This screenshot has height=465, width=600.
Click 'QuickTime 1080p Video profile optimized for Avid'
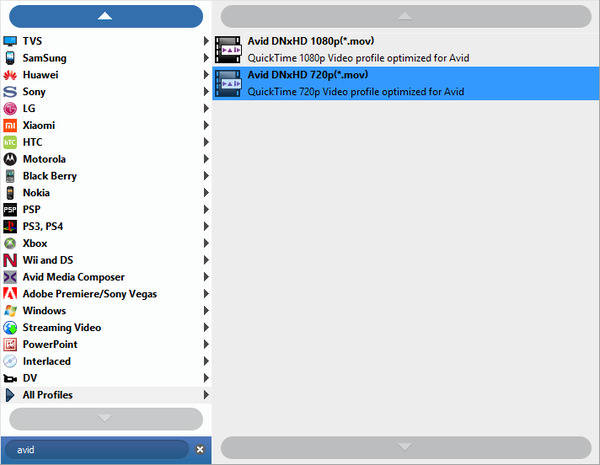coord(358,58)
